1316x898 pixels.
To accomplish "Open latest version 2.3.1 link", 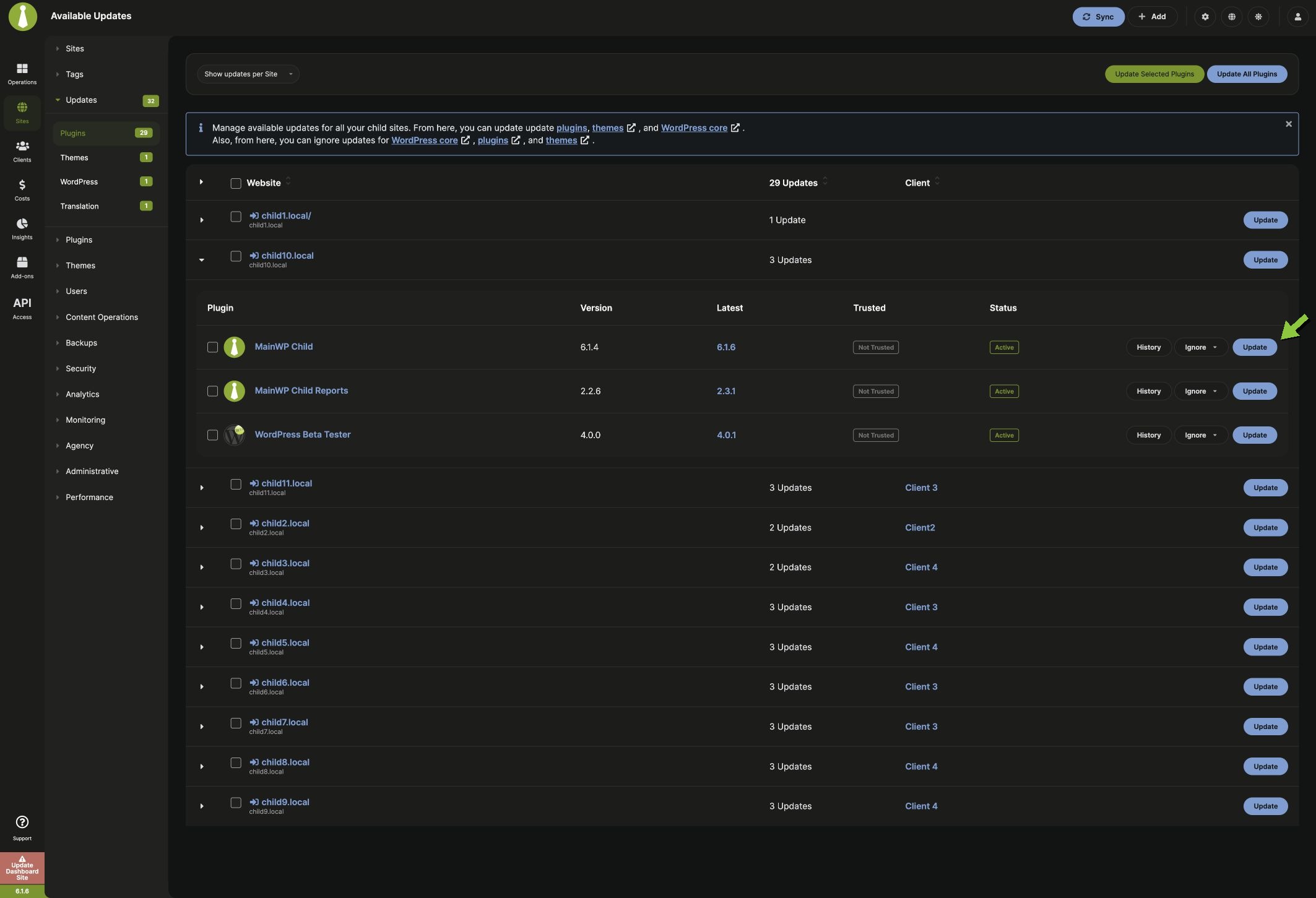I will click(726, 391).
